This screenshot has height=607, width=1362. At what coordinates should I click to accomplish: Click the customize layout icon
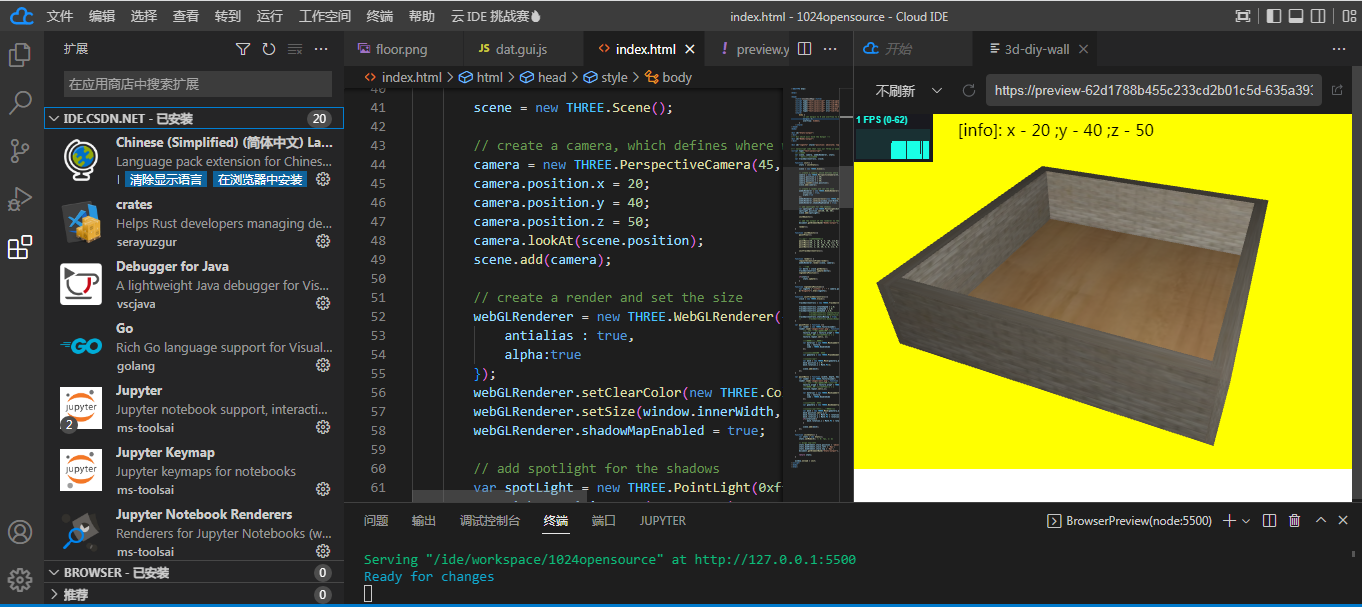pyautogui.click(x=1345, y=16)
